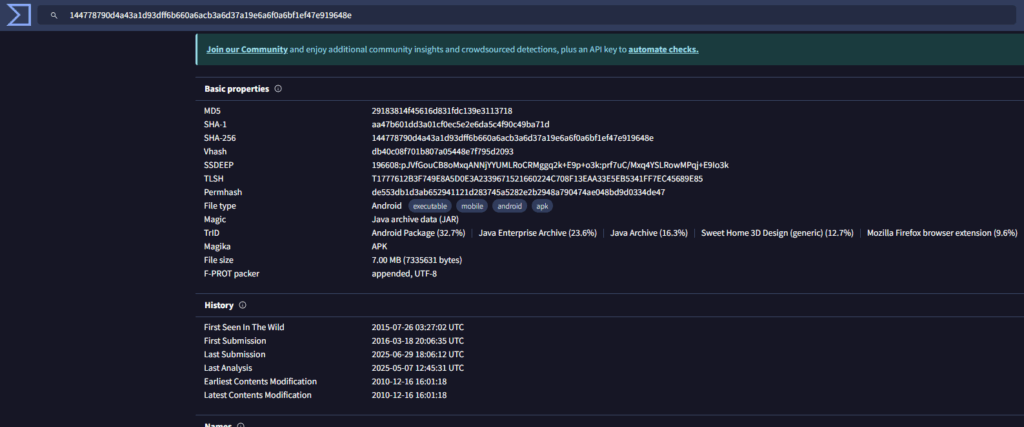Click the MD5 hash value

(x=442, y=111)
